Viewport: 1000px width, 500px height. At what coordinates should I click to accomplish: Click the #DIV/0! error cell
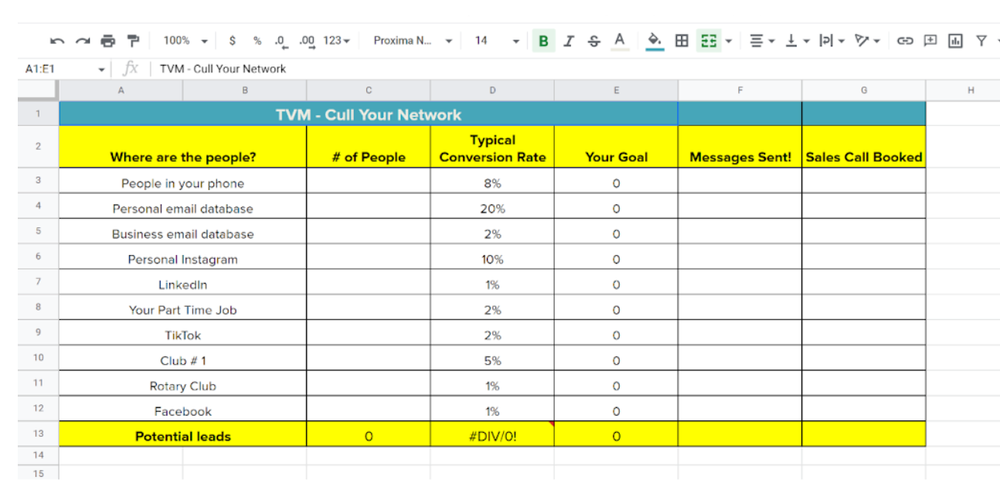[492, 434]
